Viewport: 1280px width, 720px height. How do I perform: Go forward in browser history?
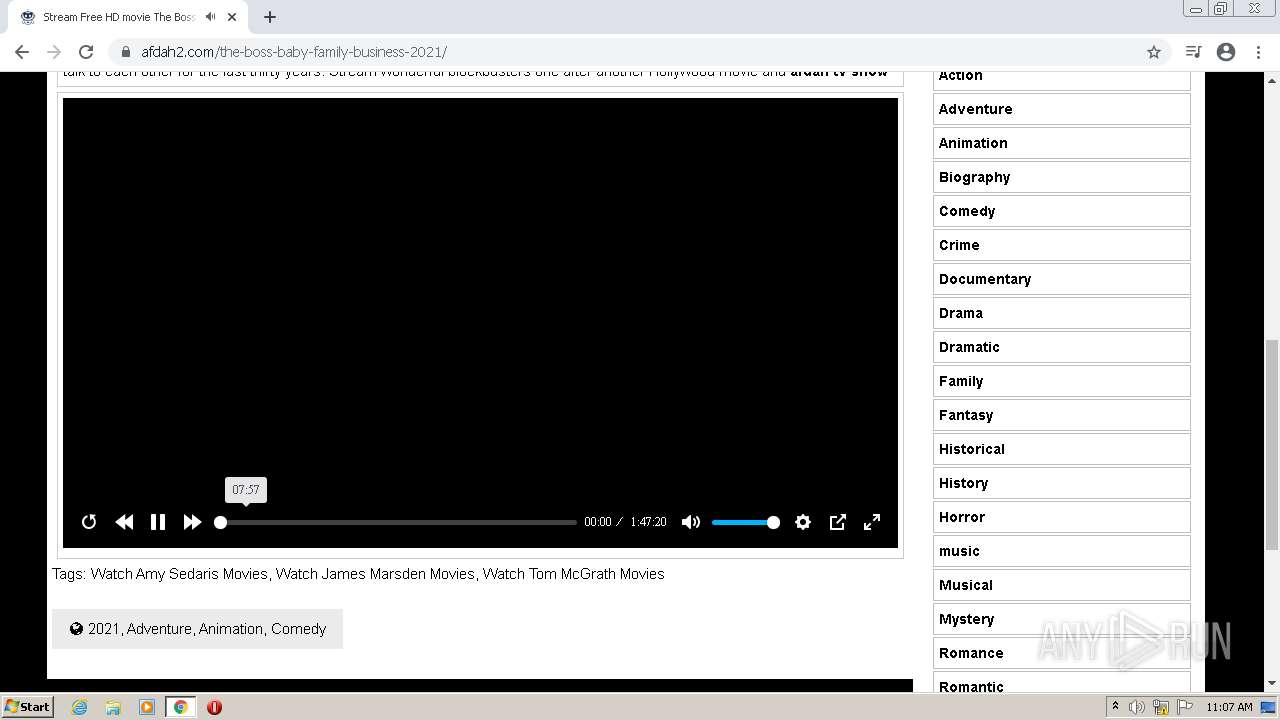pyautogui.click(x=54, y=52)
